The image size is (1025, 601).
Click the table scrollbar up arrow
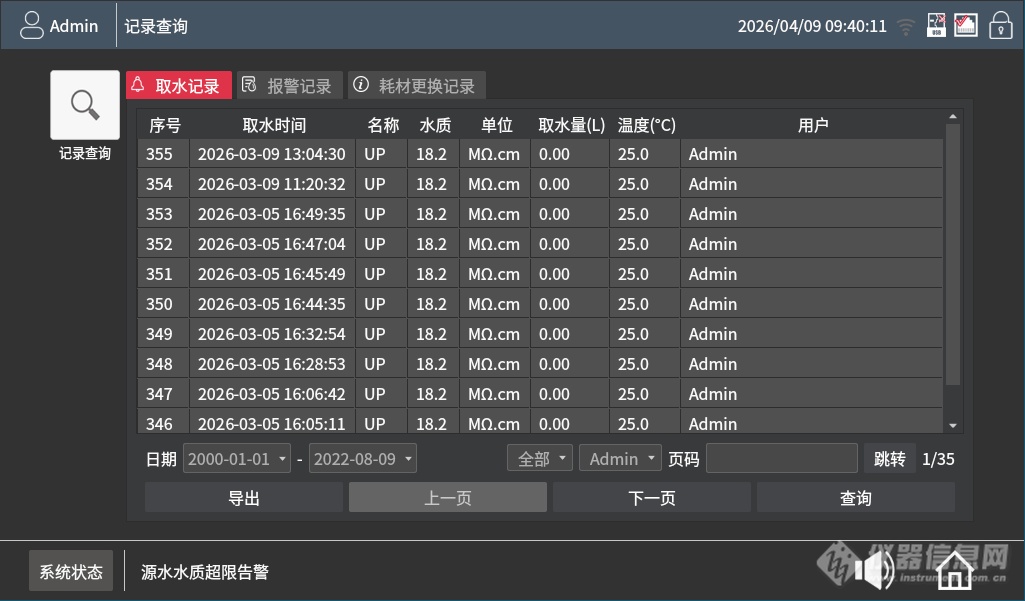953,117
